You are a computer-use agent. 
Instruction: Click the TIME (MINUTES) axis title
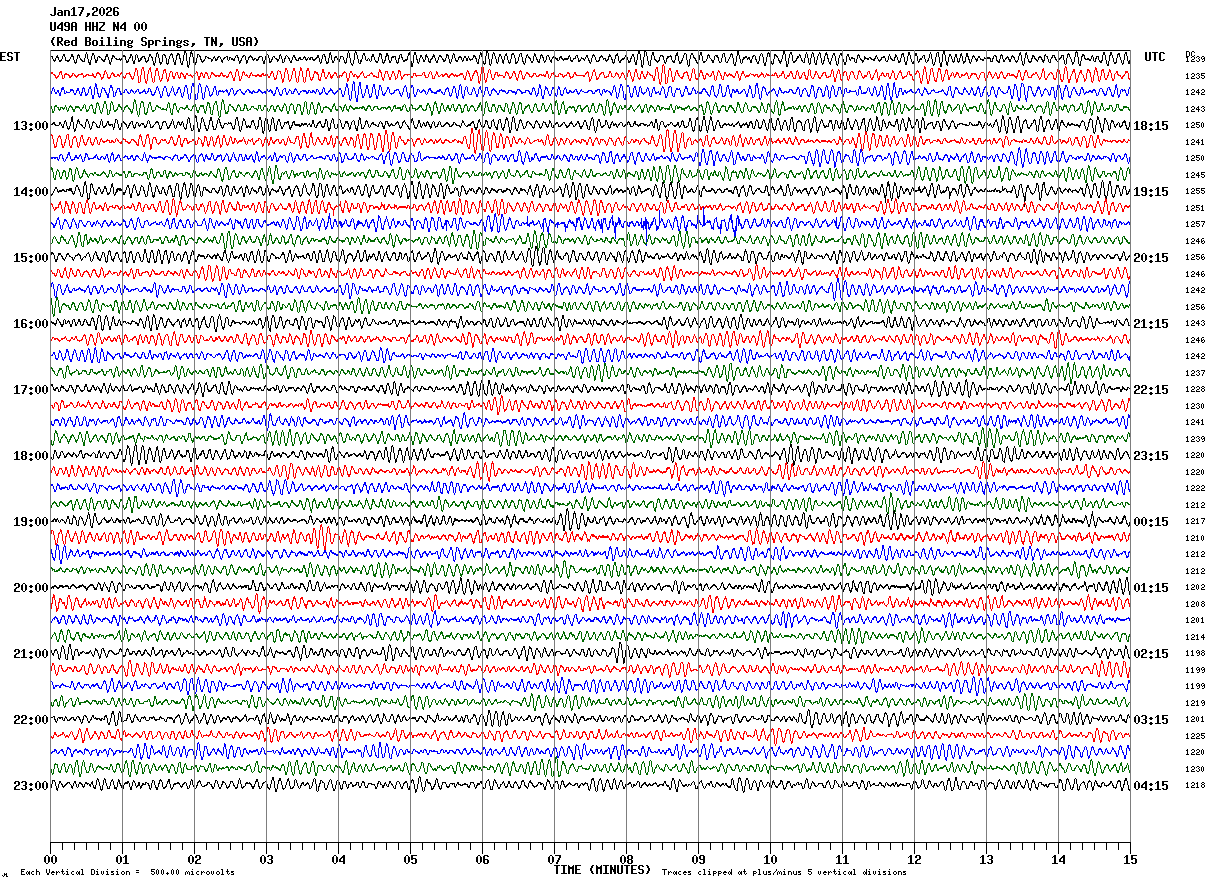[602, 870]
